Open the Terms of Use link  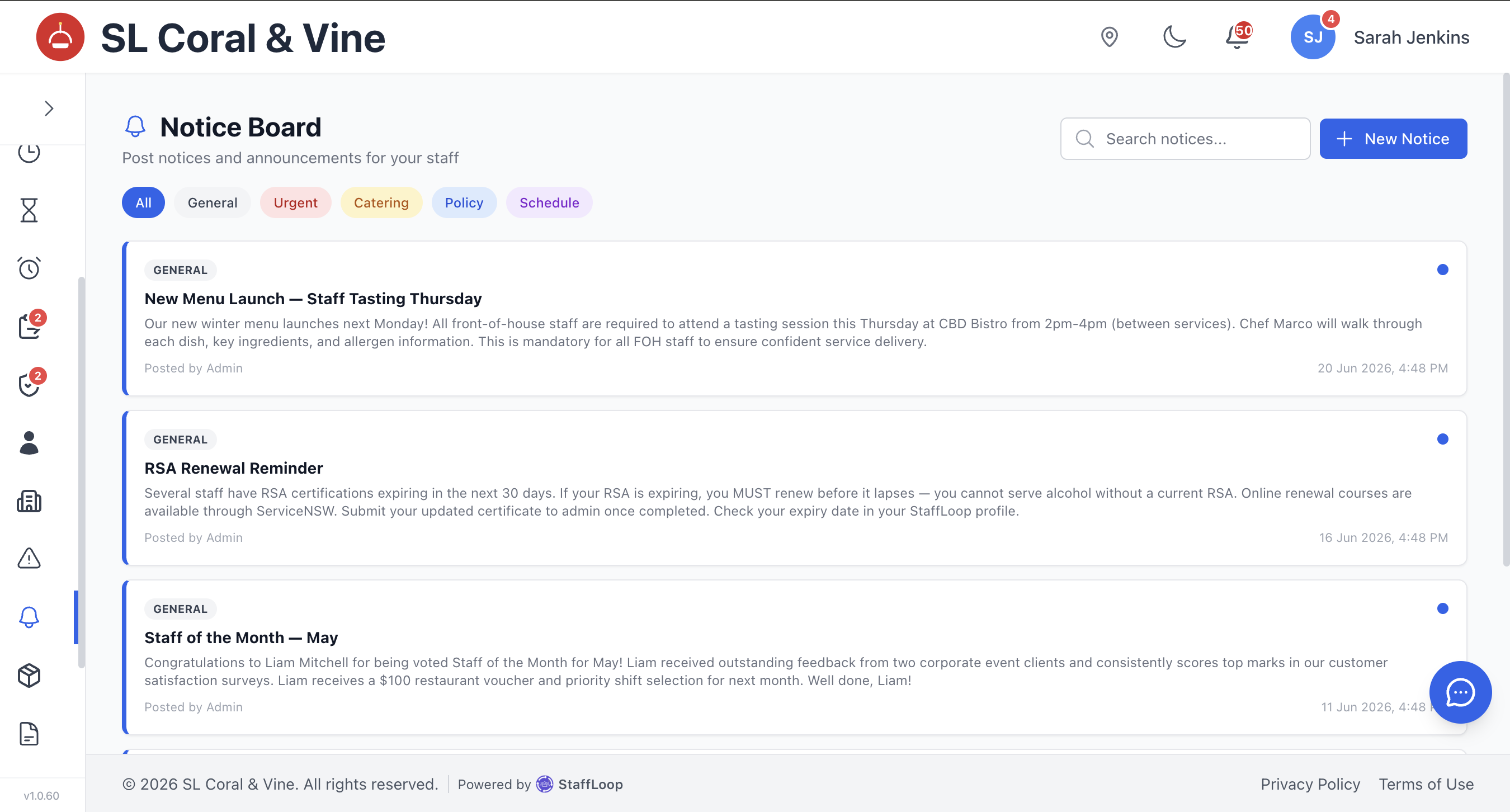1426,785
